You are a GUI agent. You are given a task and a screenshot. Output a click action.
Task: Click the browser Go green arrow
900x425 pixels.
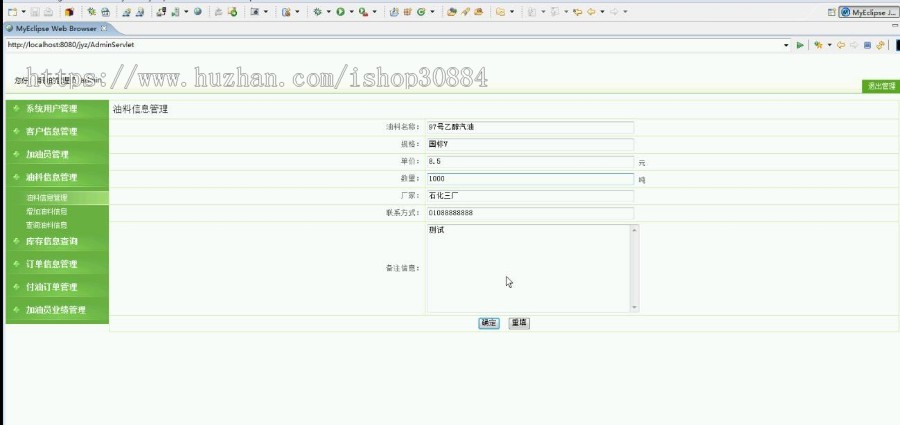pos(800,45)
